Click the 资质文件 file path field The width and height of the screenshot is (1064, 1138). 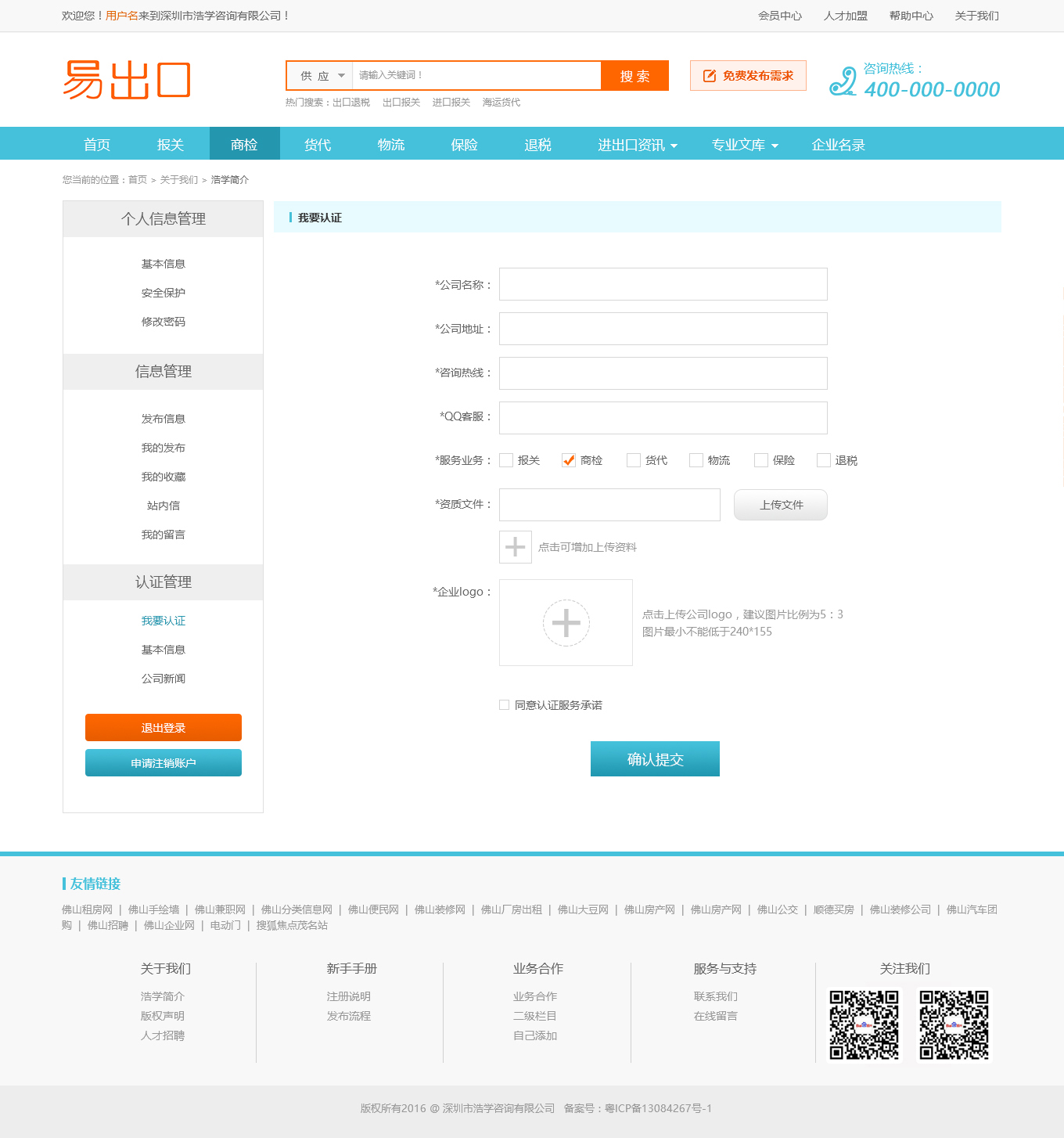[x=609, y=505]
